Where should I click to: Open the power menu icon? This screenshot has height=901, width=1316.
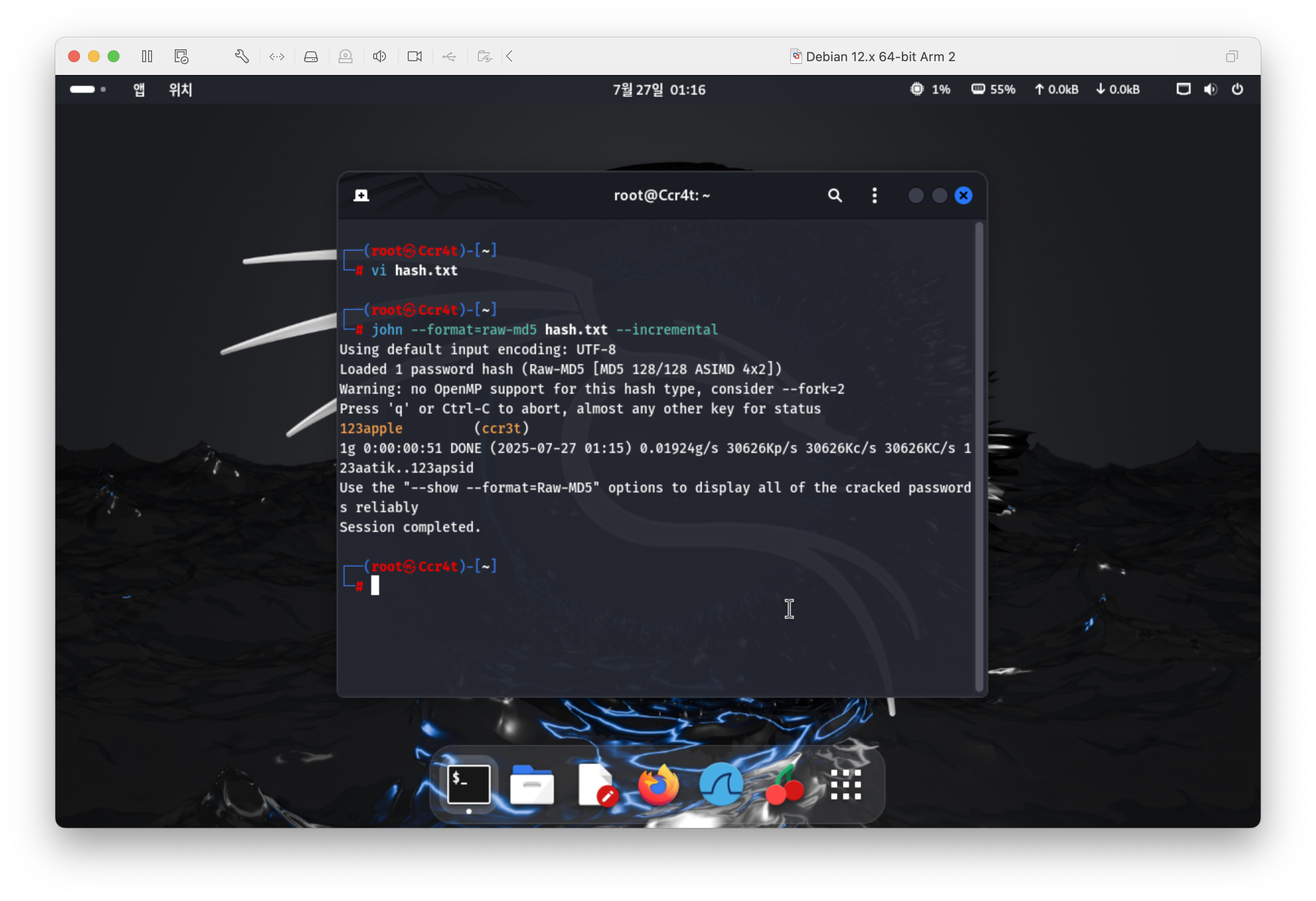tap(1238, 89)
